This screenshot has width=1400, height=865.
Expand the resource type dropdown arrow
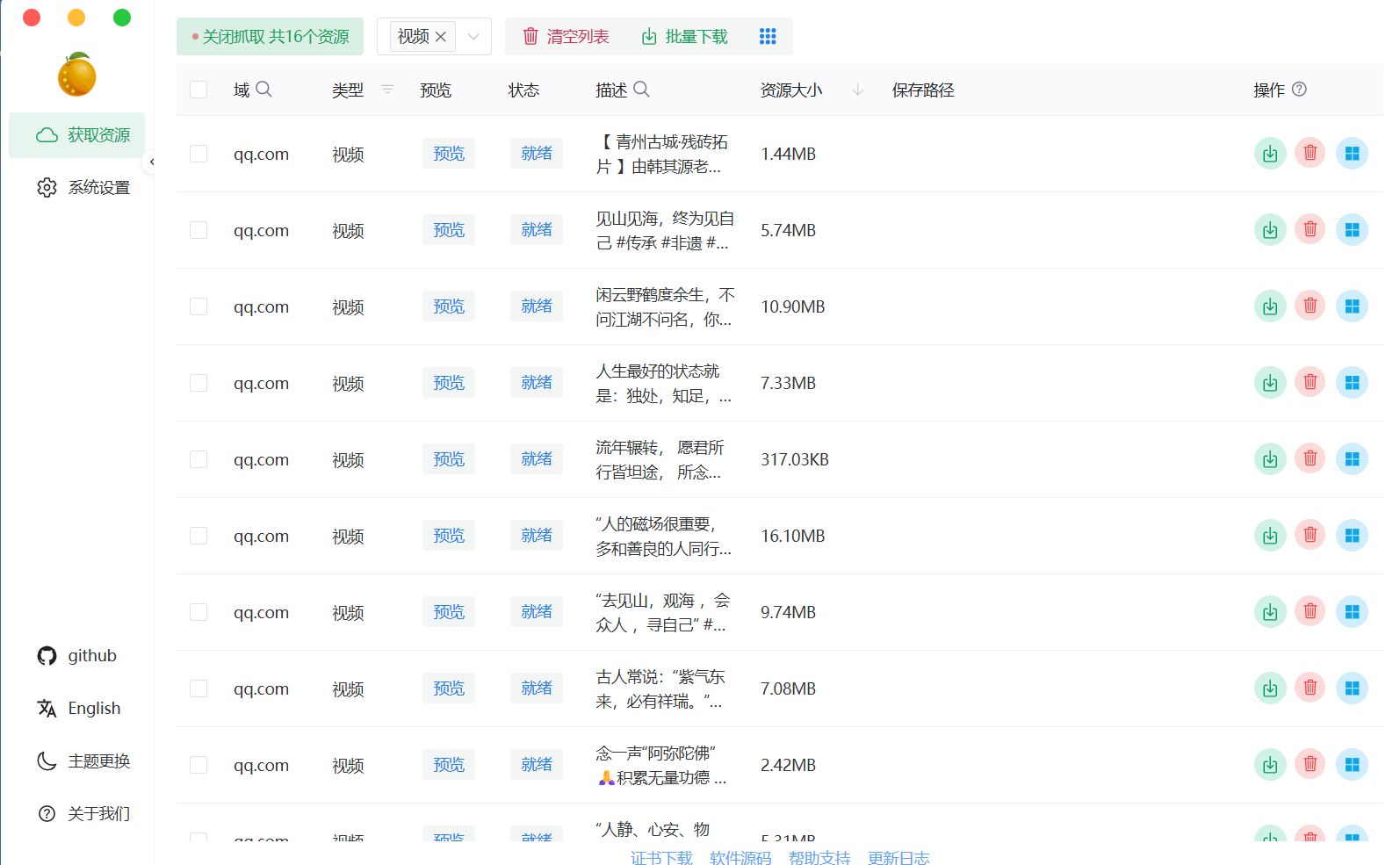[x=473, y=36]
